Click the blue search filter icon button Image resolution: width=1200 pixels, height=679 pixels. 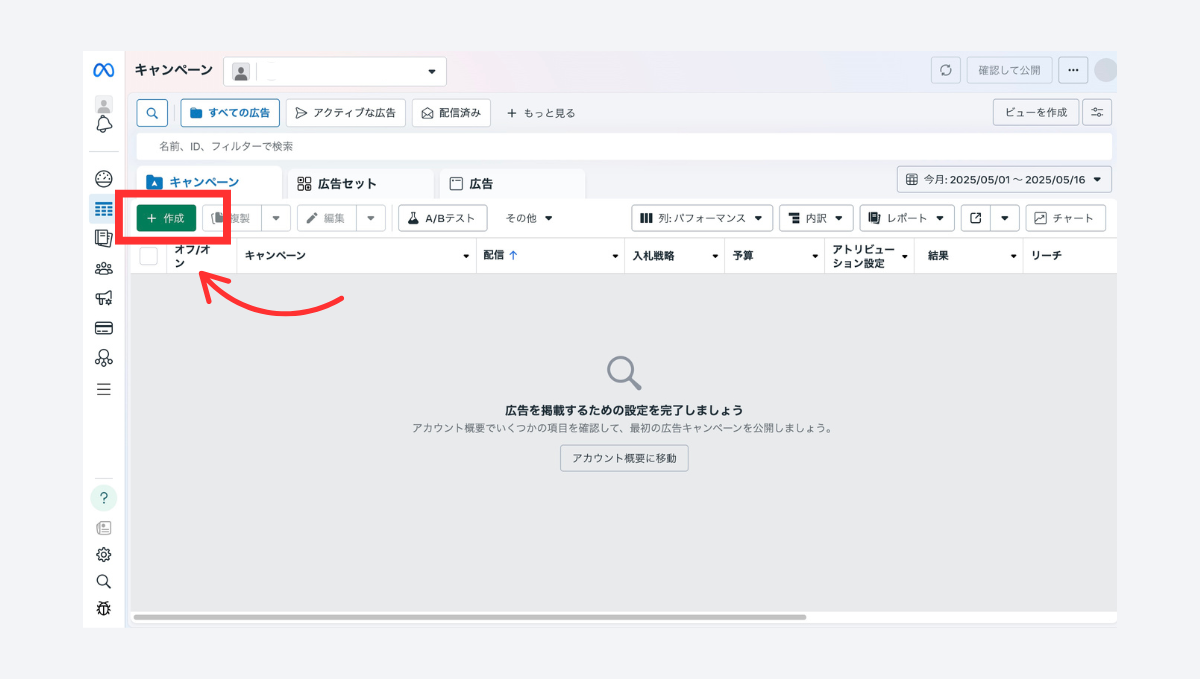(152, 113)
